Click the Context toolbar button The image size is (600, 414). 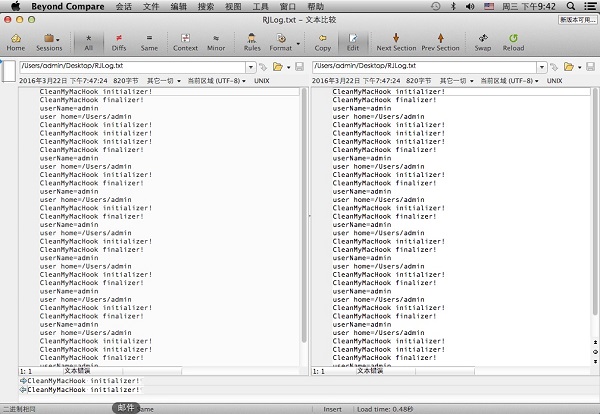point(185,41)
